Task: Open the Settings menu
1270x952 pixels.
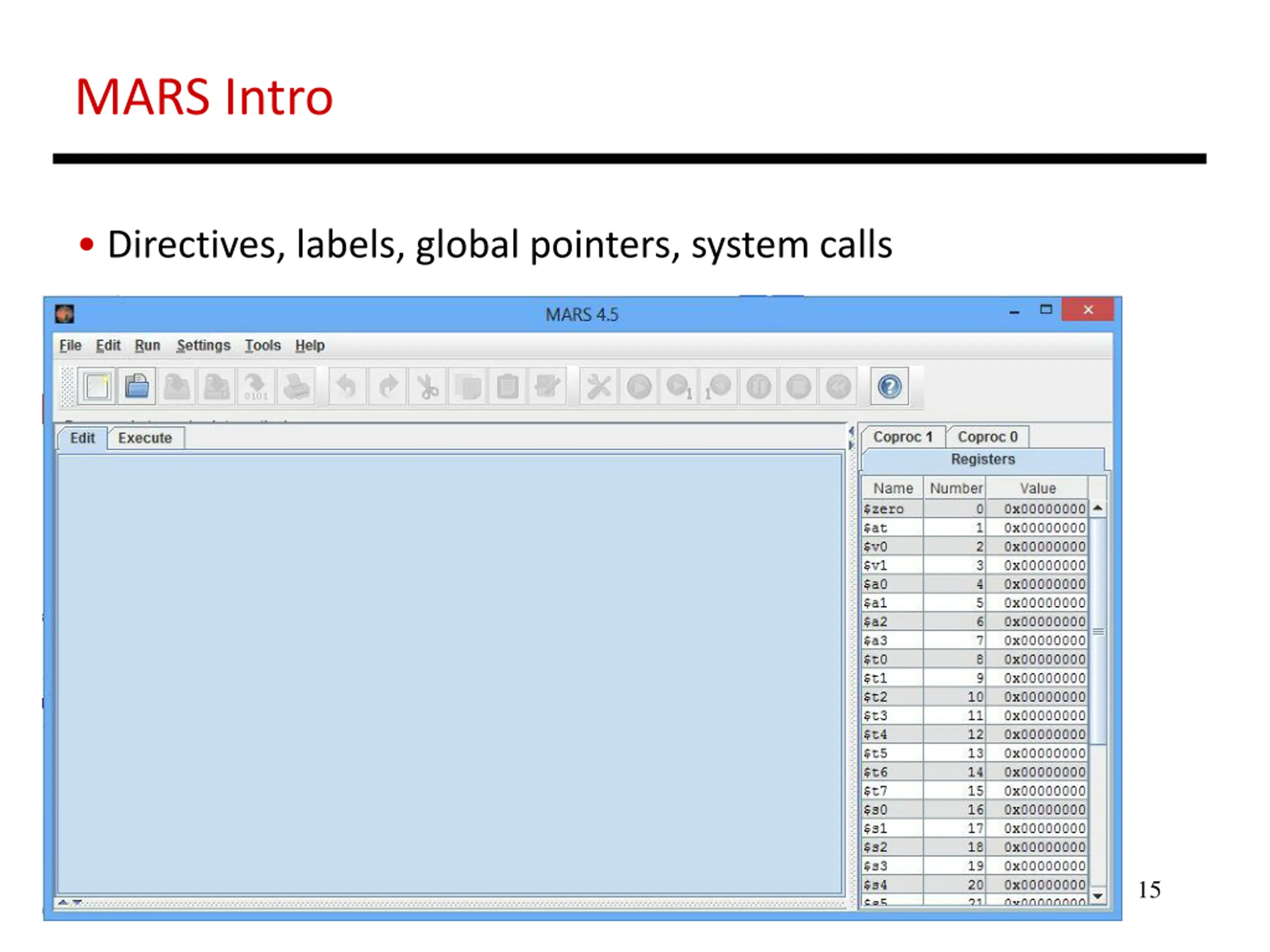Action: tap(203, 346)
